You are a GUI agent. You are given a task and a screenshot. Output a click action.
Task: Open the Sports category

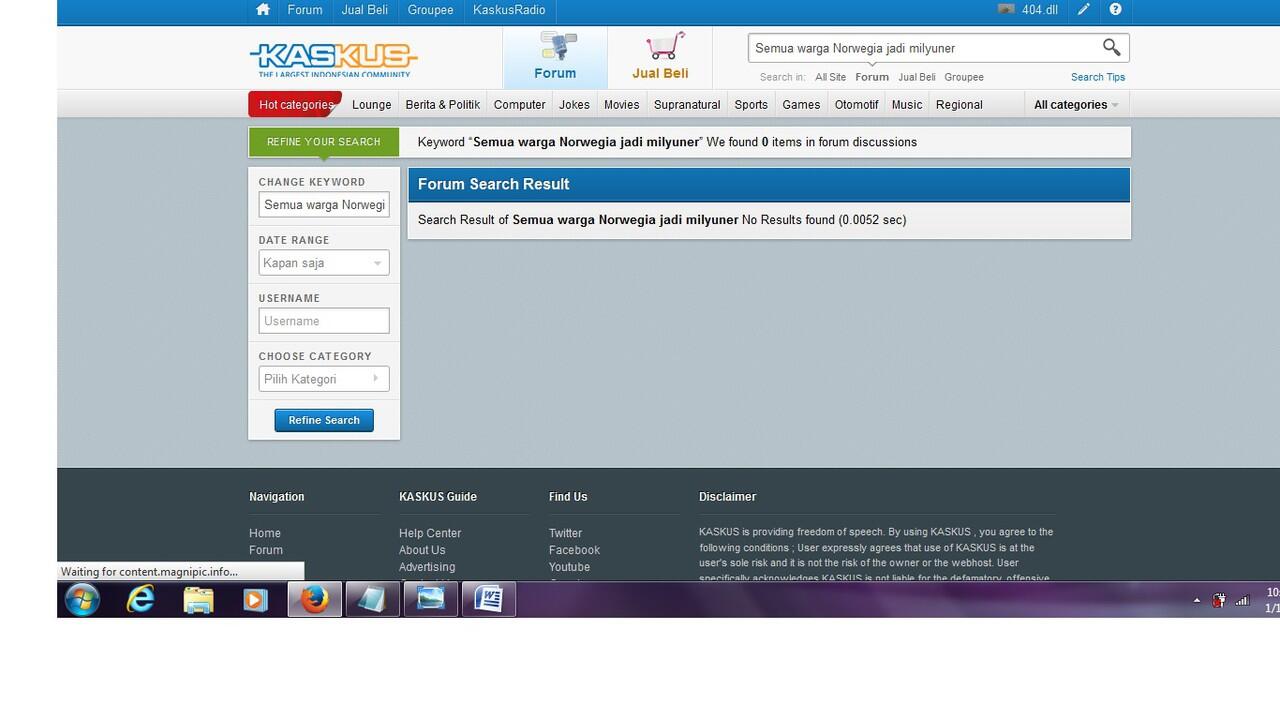click(x=751, y=104)
